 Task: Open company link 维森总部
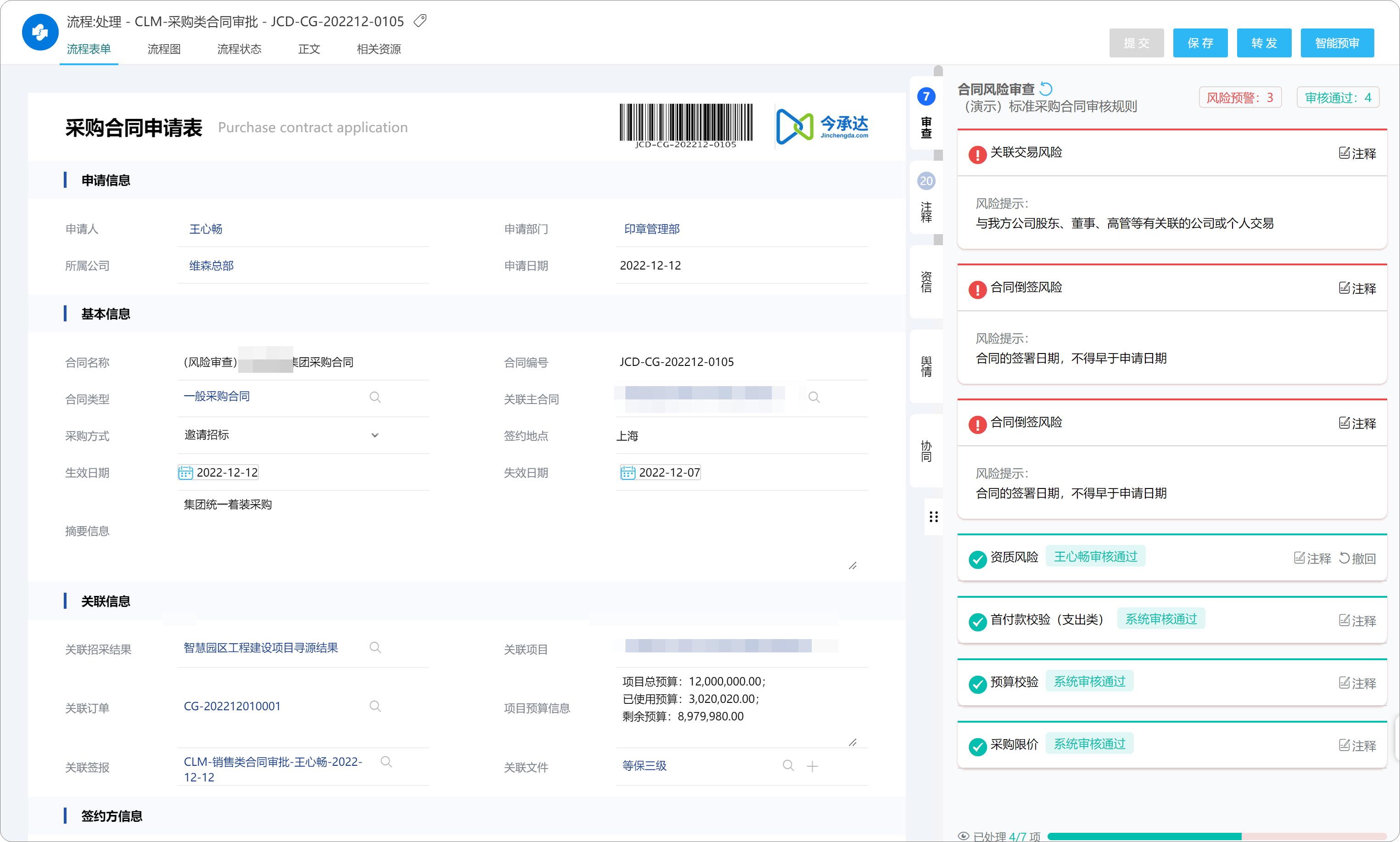pos(212,265)
